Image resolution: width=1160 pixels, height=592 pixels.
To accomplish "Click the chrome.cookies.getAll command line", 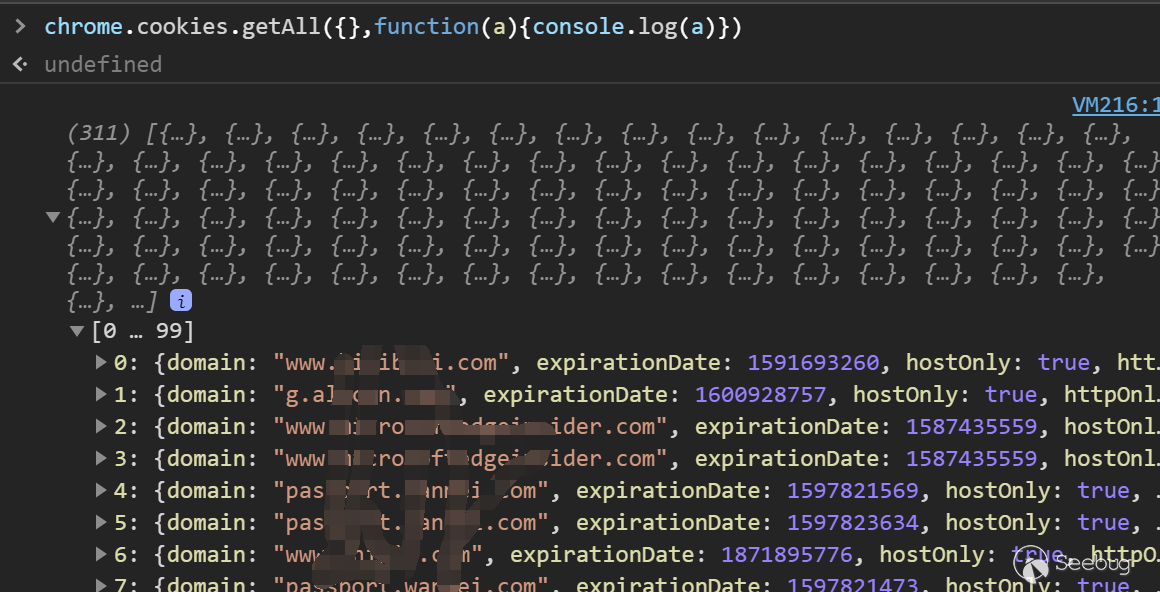I will pos(393,27).
